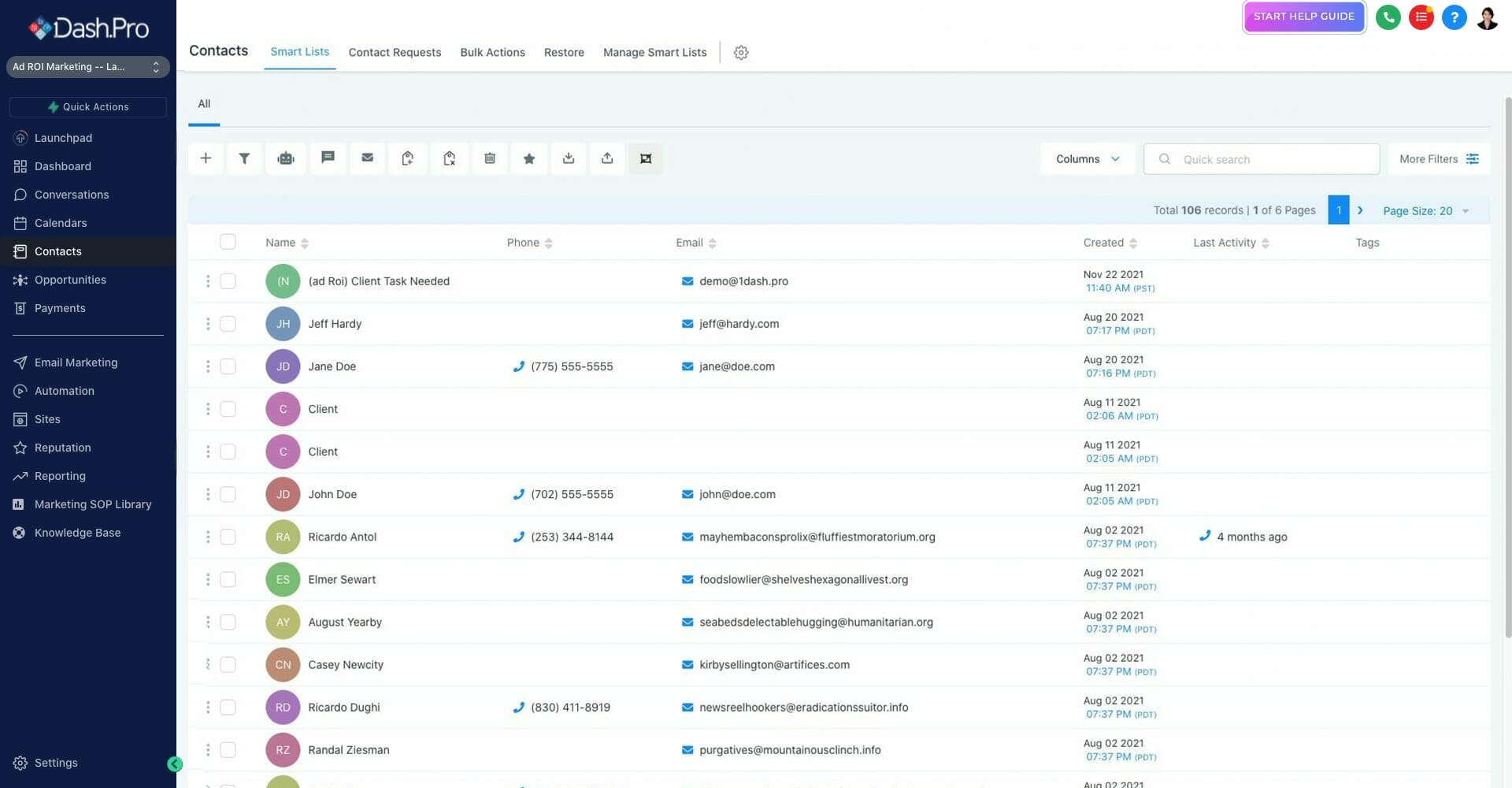Viewport: 1512px width, 788px height.
Task: Check the checkbox next to Jane Doe
Action: pyautogui.click(x=228, y=366)
